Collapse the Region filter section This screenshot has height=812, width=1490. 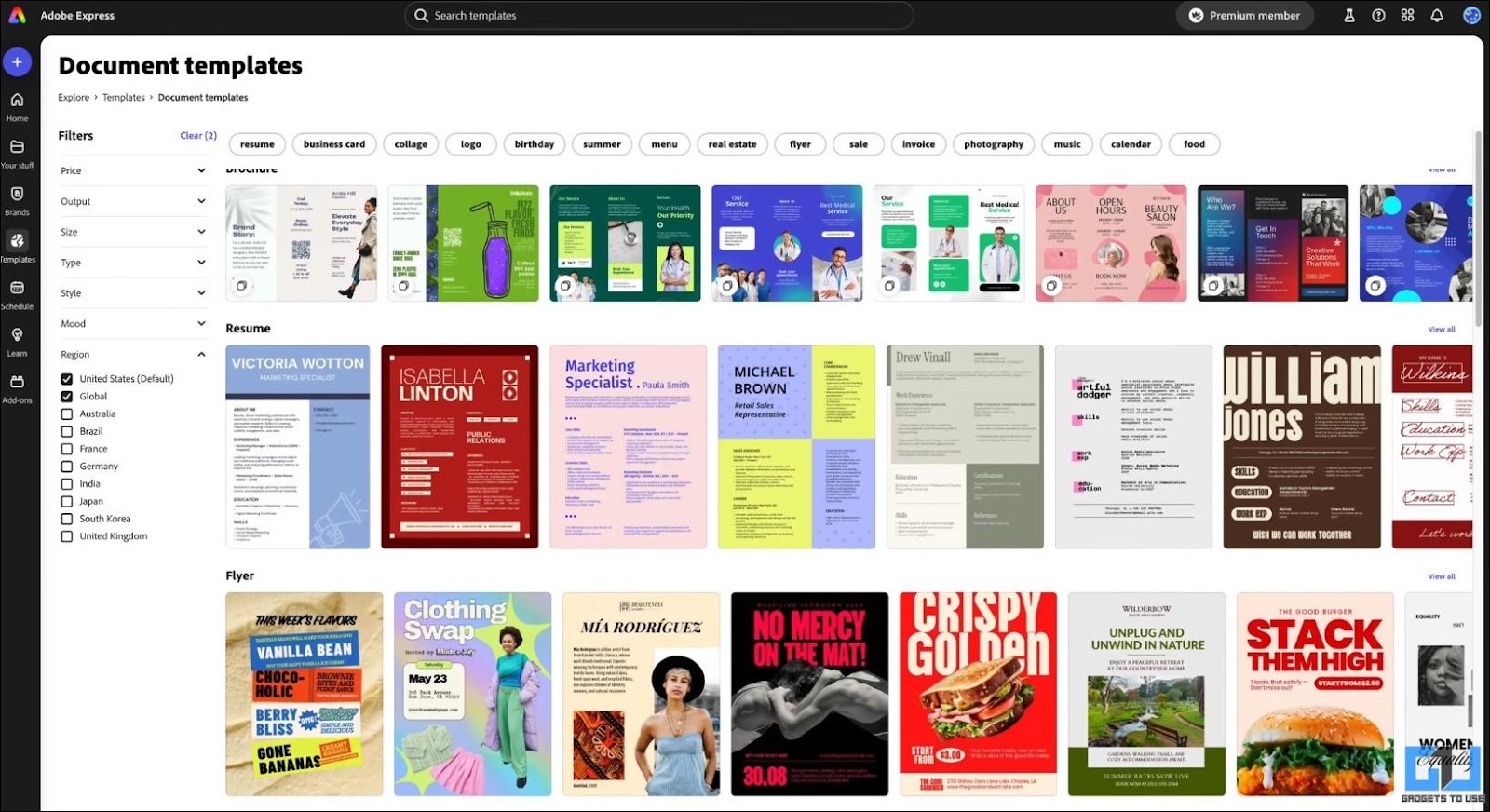(x=201, y=355)
